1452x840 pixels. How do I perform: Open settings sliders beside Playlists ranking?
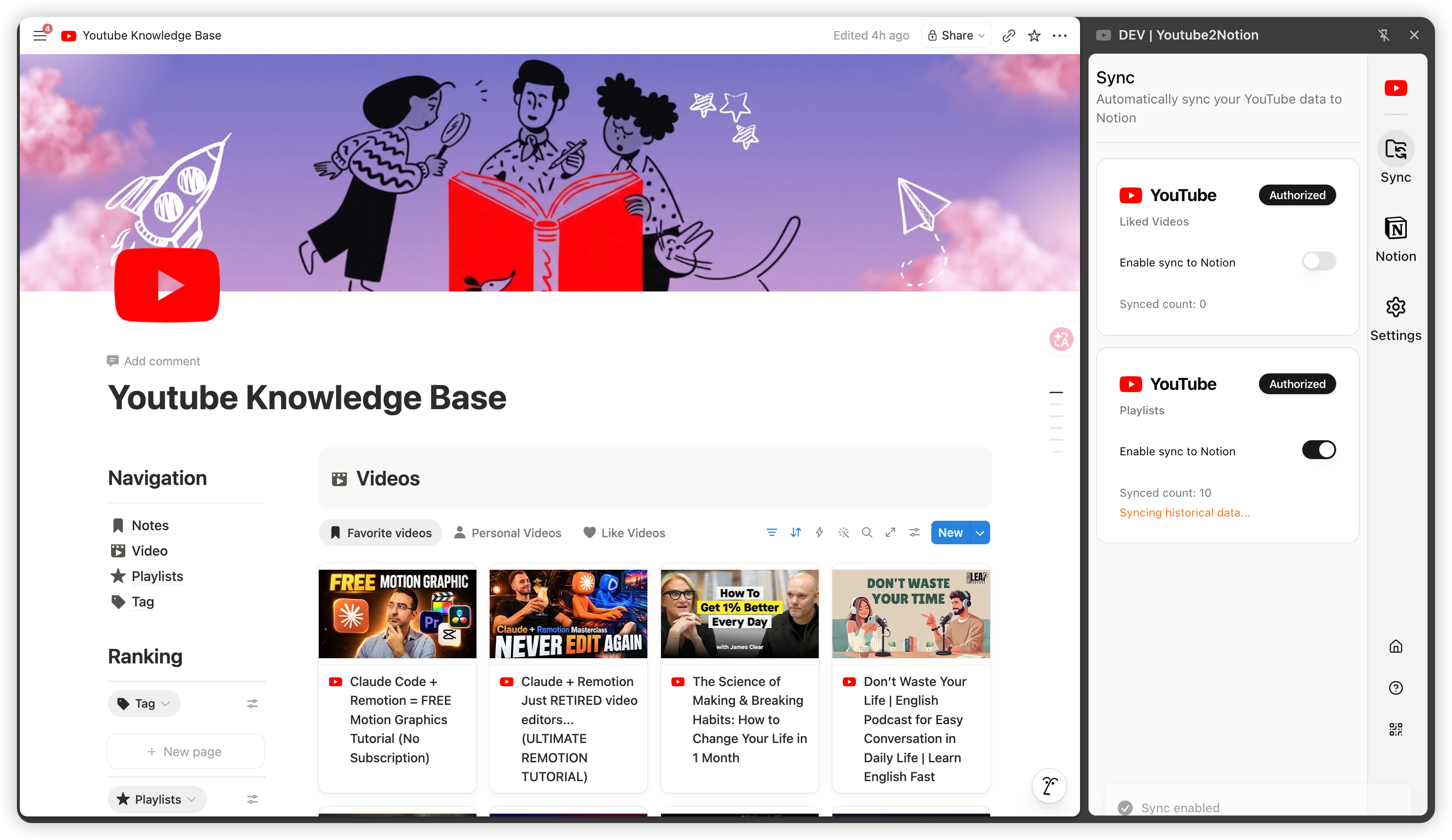tap(252, 800)
